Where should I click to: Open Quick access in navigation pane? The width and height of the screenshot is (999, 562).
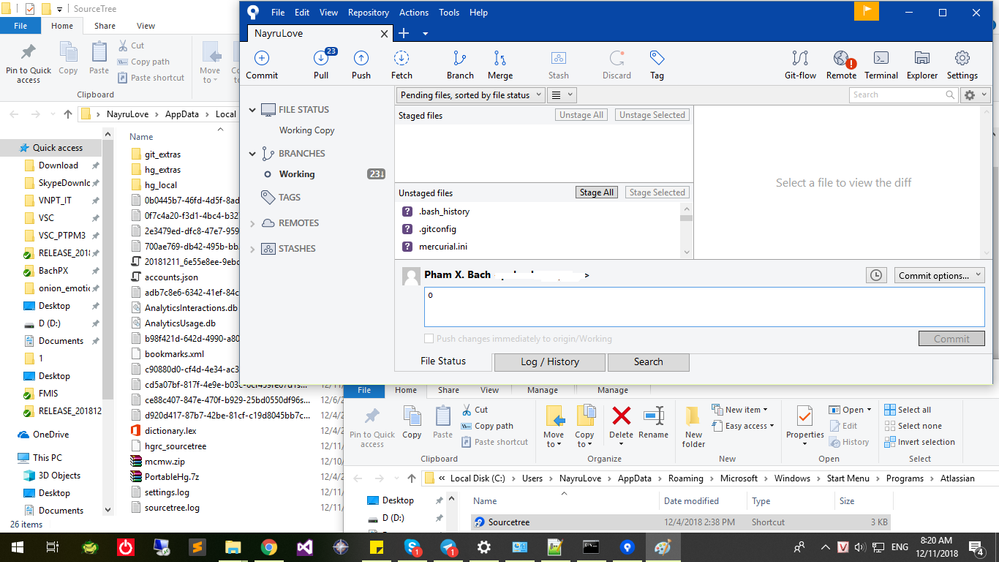(x=57, y=148)
